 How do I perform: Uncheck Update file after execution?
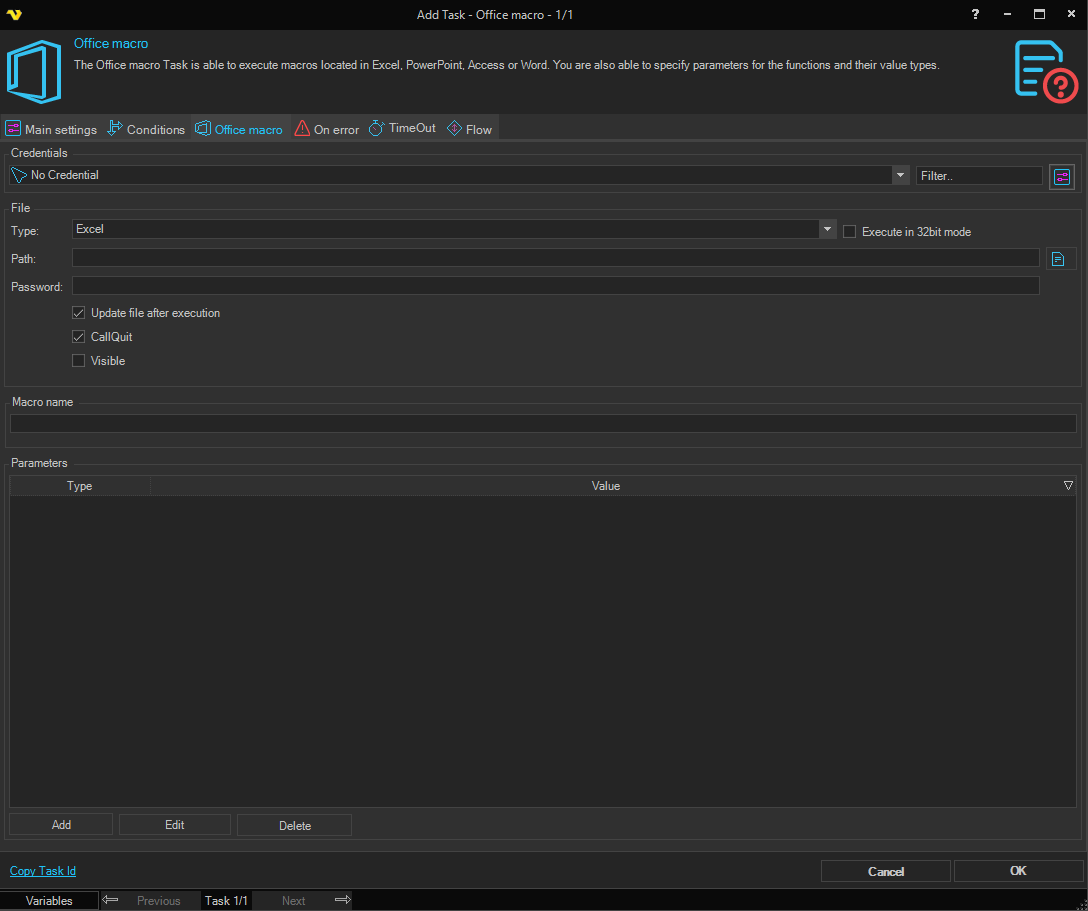coord(79,313)
